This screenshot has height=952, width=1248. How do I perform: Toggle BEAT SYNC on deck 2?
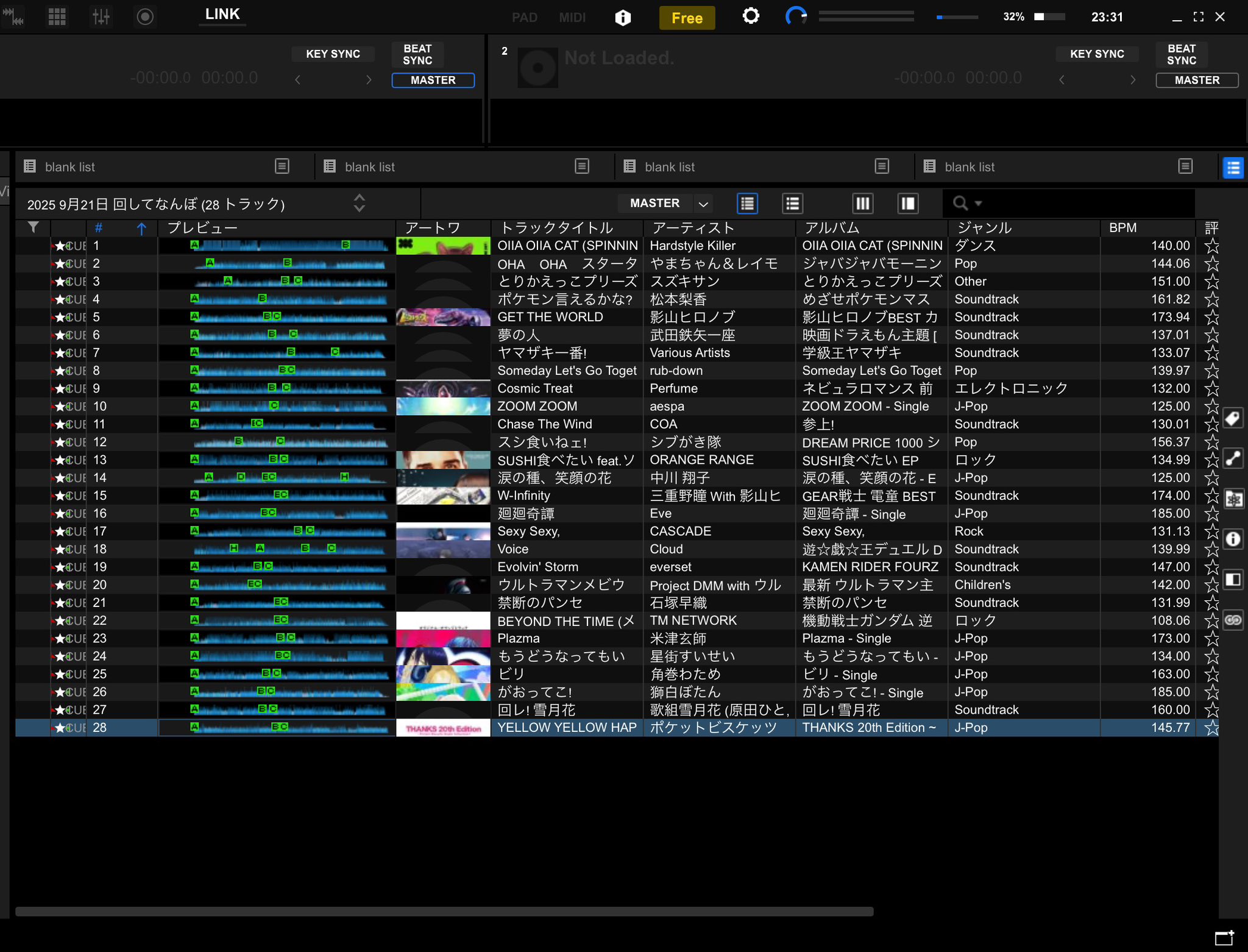point(1181,54)
